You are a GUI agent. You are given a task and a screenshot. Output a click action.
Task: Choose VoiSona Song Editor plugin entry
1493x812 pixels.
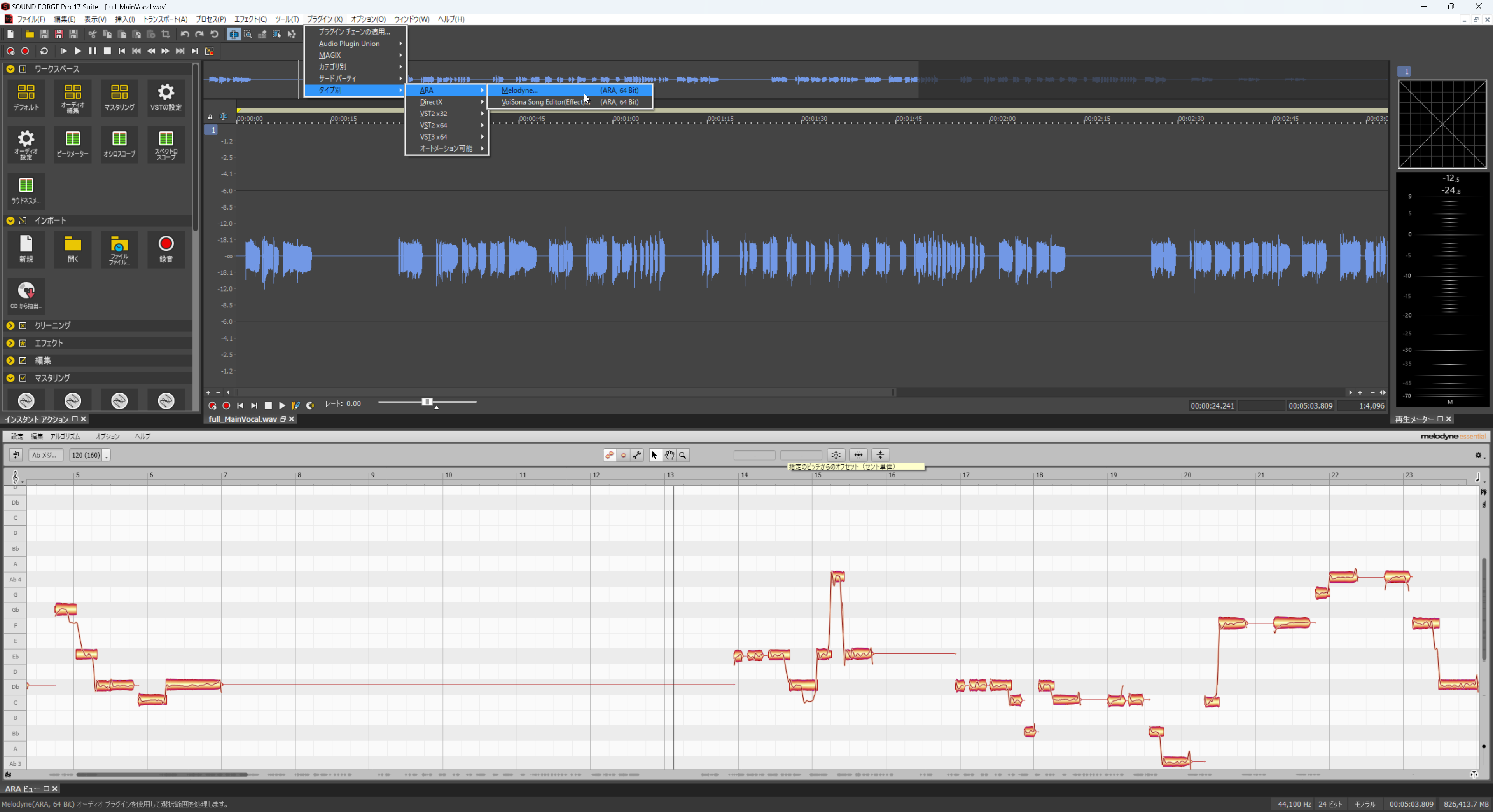click(x=570, y=102)
